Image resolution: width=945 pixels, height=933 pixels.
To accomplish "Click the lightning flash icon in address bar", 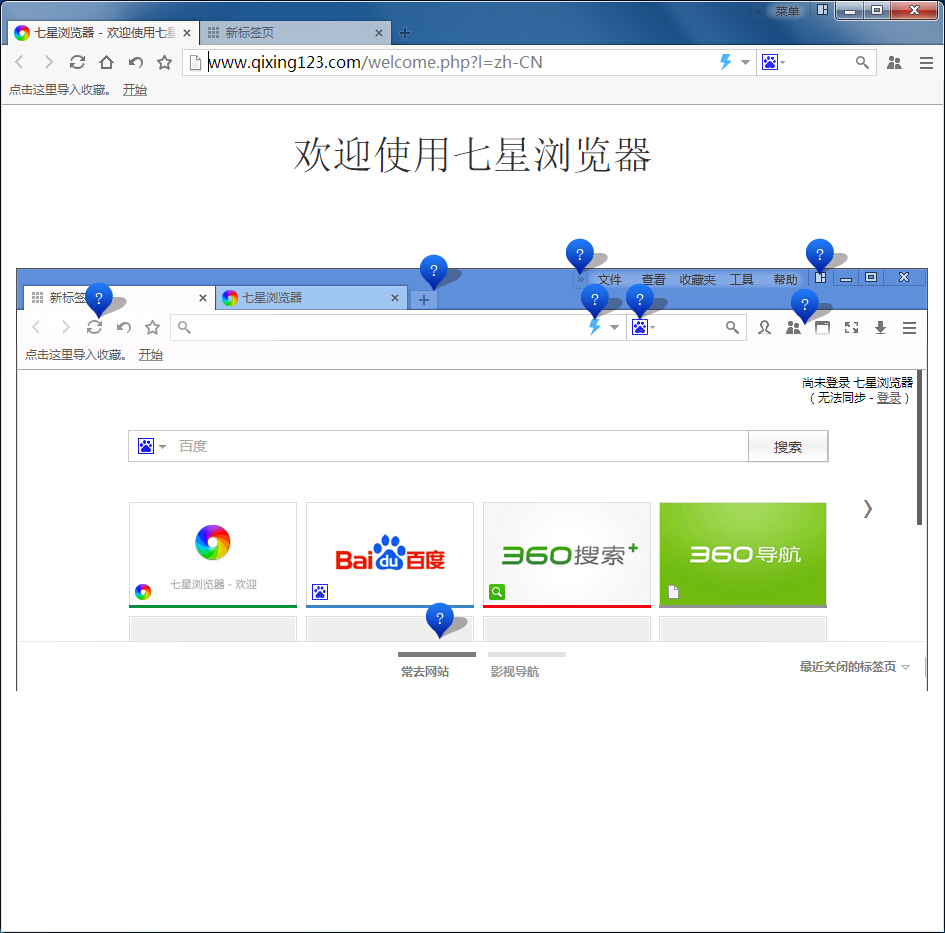I will point(724,62).
